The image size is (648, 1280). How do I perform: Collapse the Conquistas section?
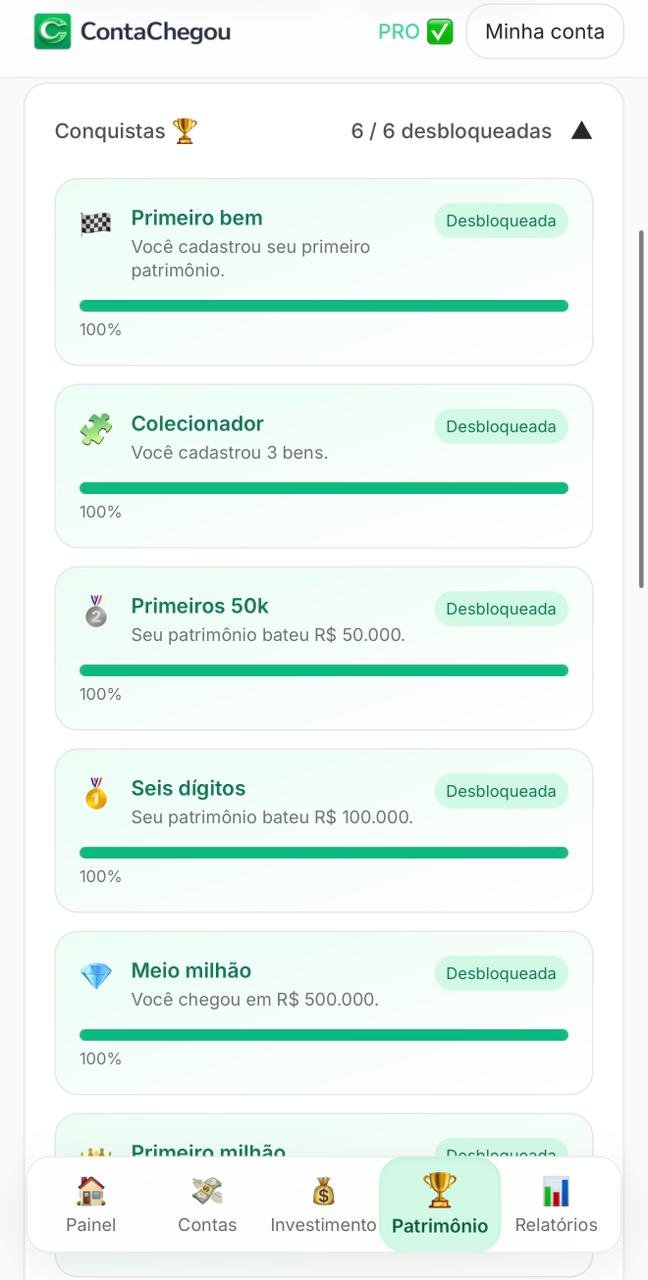click(582, 129)
